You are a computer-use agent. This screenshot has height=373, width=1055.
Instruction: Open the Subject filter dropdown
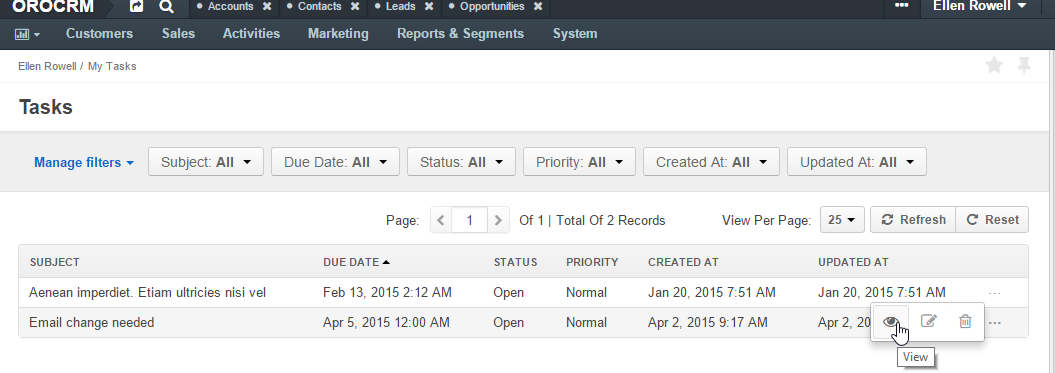(206, 162)
